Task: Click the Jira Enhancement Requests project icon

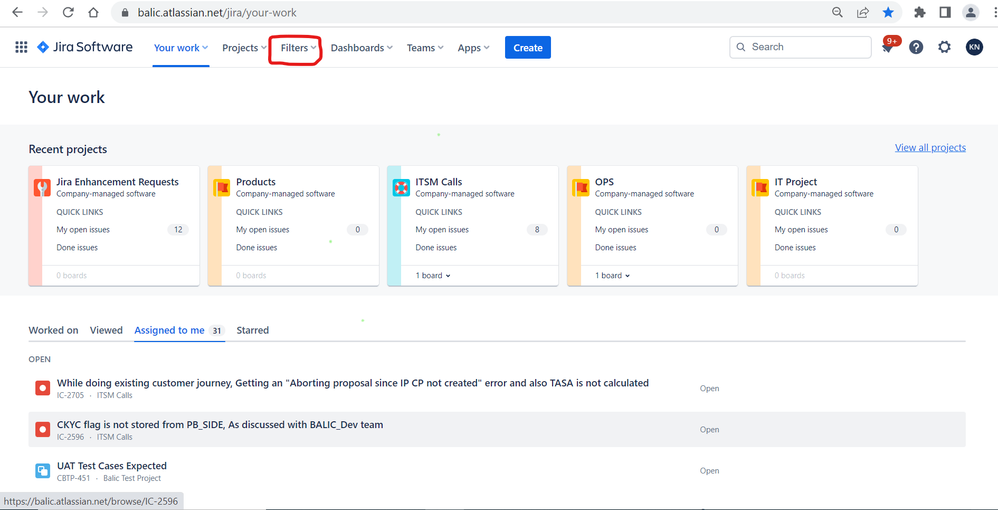Action: (42, 187)
